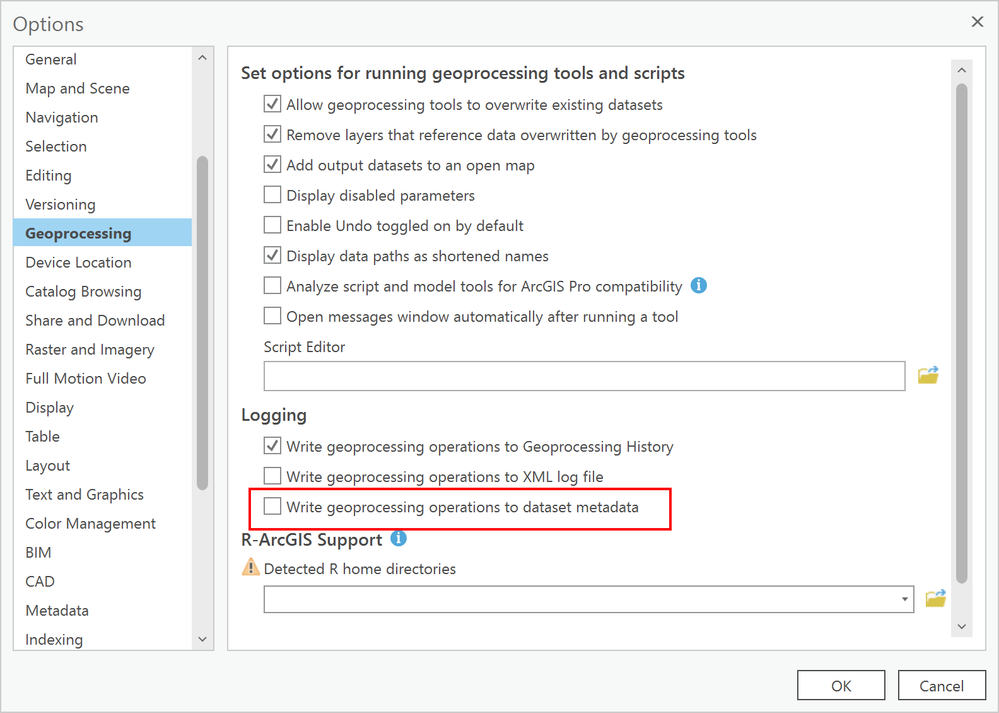999x713 pixels.
Task: Click the info icon next to ArcGIS Pro compatibility option
Action: click(x=698, y=285)
